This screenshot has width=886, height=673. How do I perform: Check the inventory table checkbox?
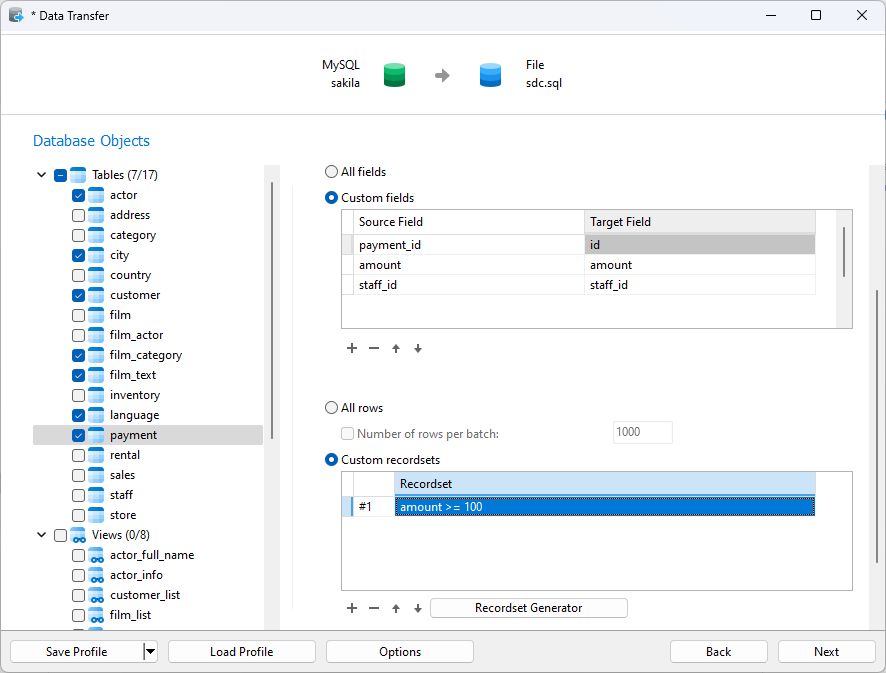click(x=79, y=395)
